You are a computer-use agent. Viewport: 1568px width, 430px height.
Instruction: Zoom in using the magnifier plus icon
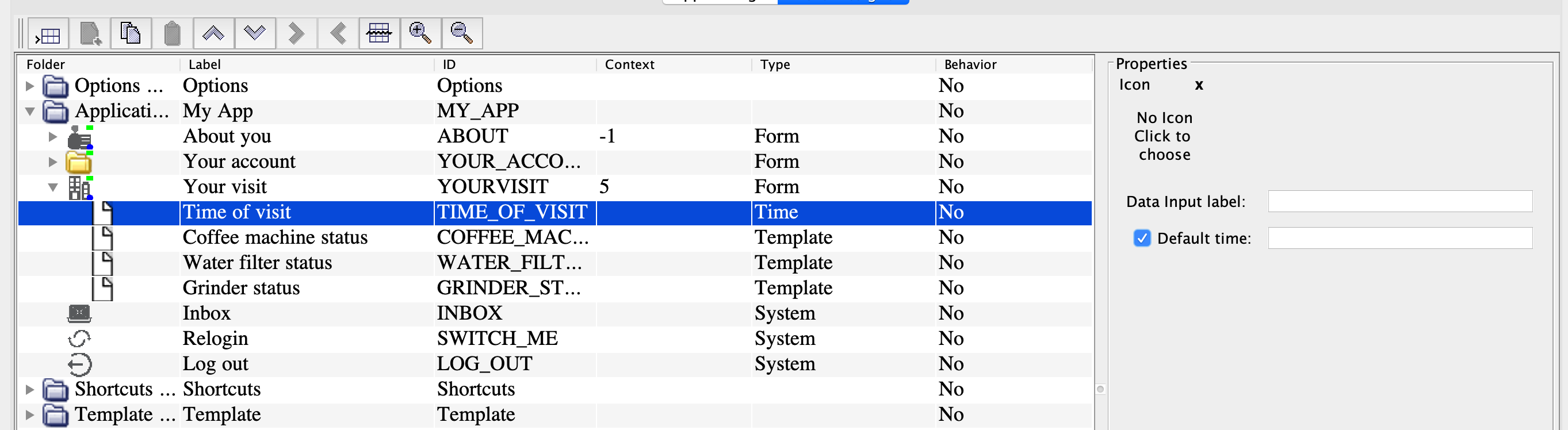(420, 34)
